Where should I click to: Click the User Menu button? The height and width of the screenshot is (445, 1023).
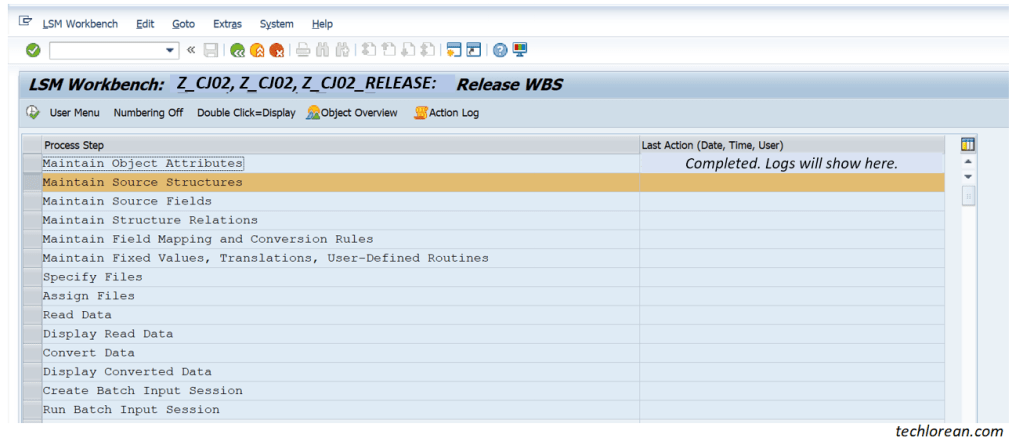point(74,113)
